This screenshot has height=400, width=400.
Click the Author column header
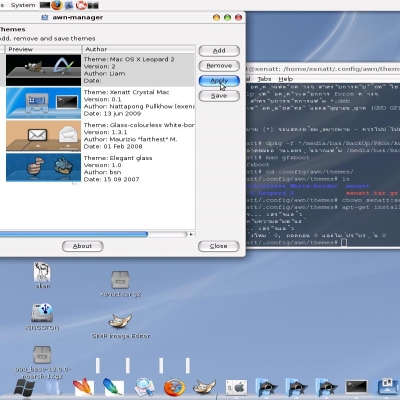(x=138, y=49)
